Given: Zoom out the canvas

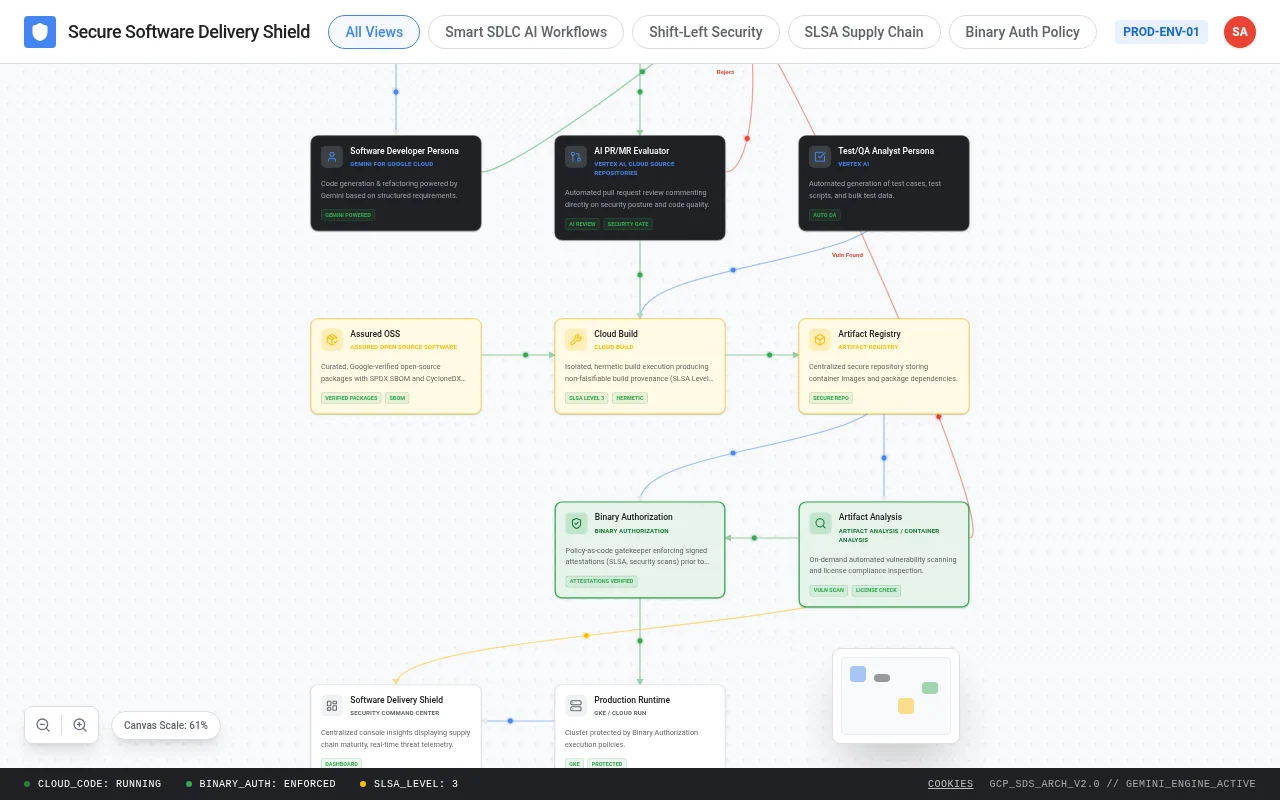Looking at the screenshot, I should click(x=43, y=725).
